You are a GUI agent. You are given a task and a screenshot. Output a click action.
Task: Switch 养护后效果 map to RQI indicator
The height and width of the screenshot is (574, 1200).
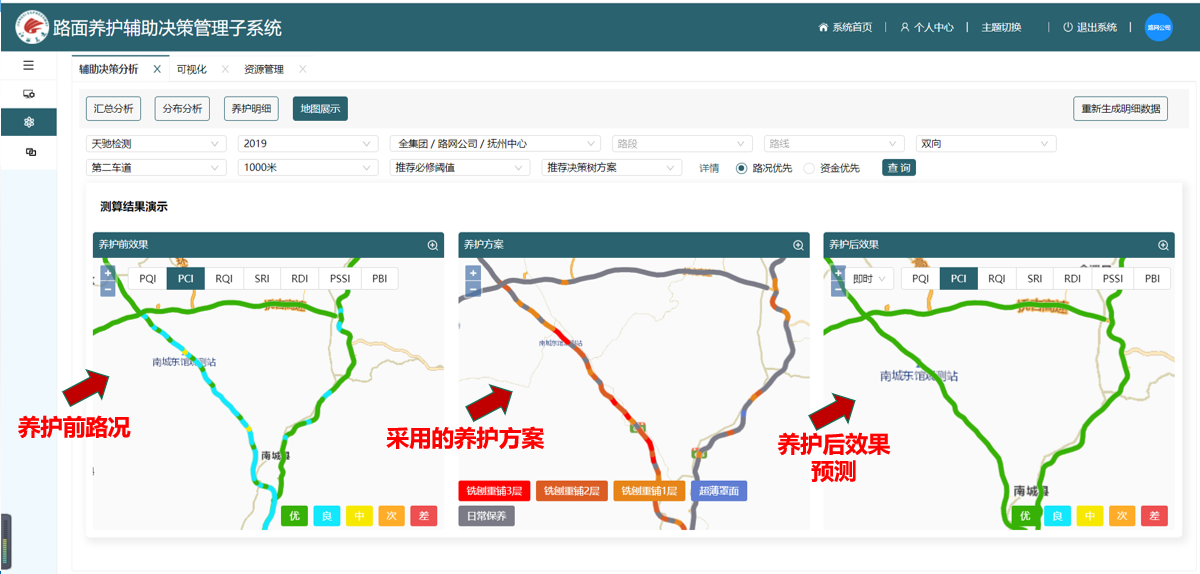996,279
